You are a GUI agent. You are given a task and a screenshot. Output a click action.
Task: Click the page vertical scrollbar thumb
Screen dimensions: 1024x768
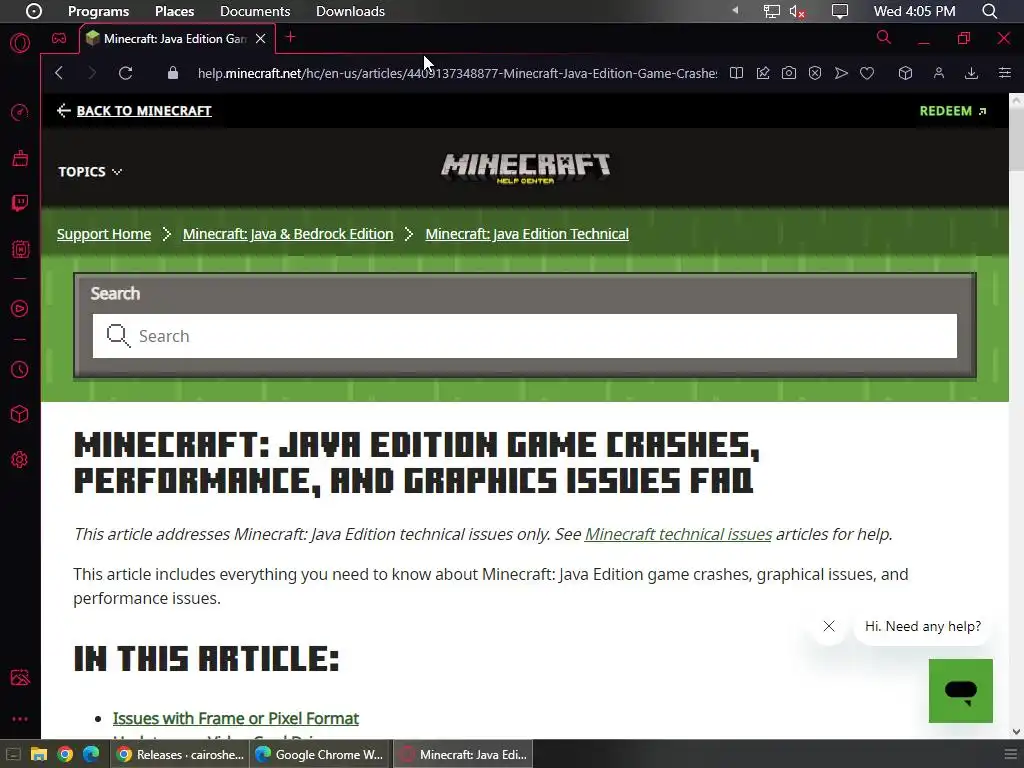point(1016,139)
